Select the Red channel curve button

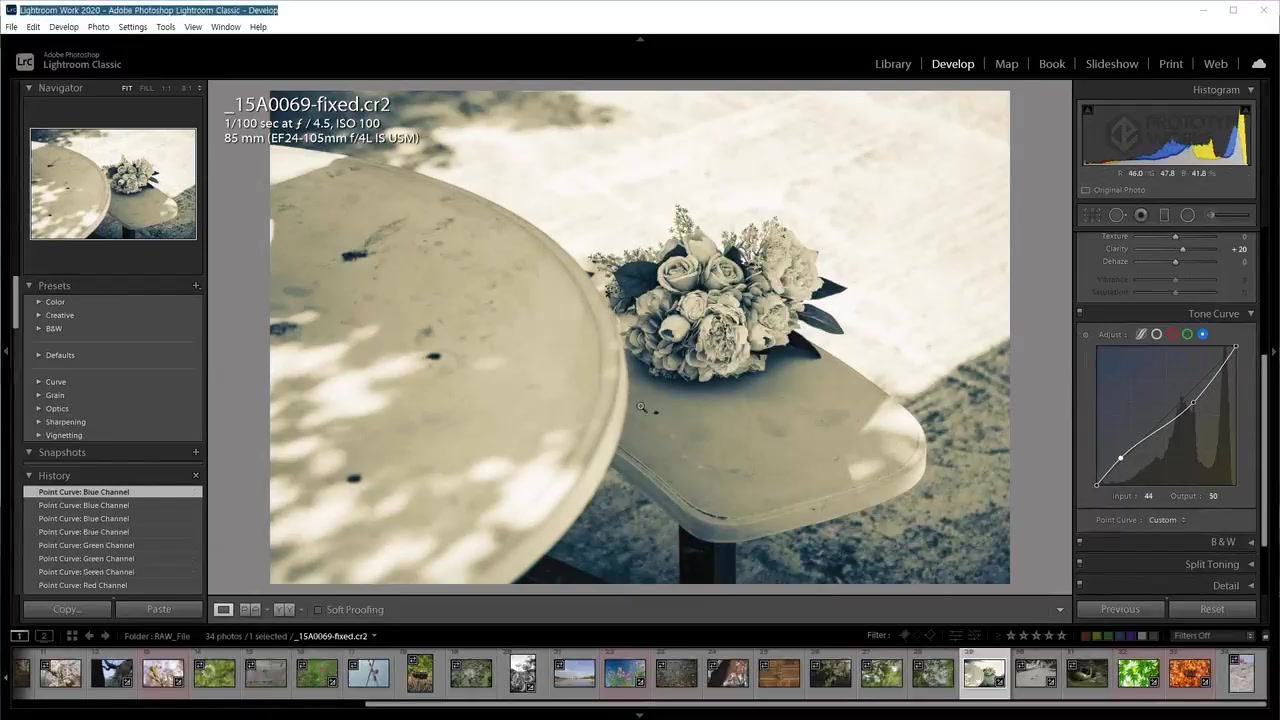point(1172,334)
